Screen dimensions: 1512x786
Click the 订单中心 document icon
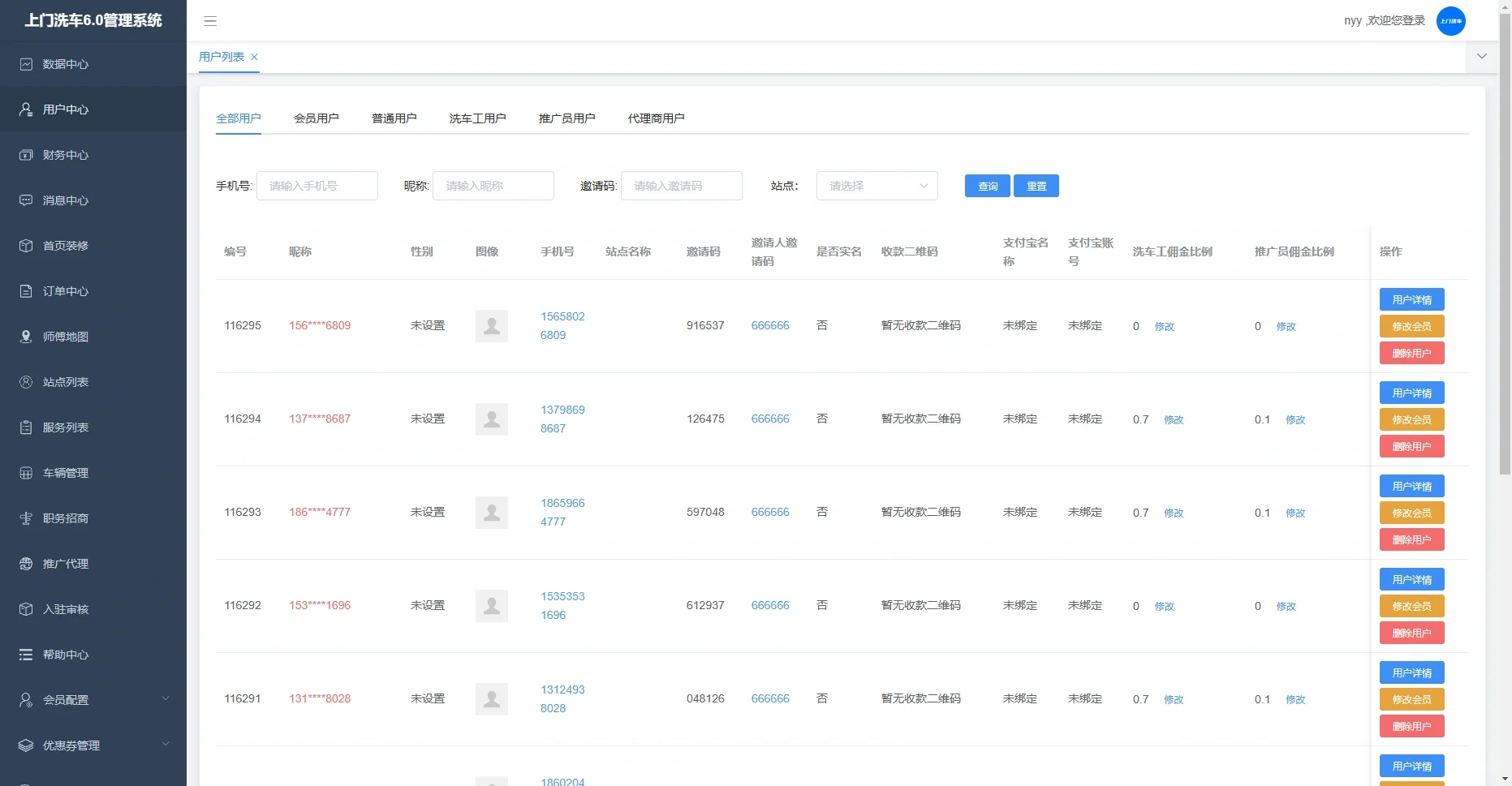click(x=26, y=291)
